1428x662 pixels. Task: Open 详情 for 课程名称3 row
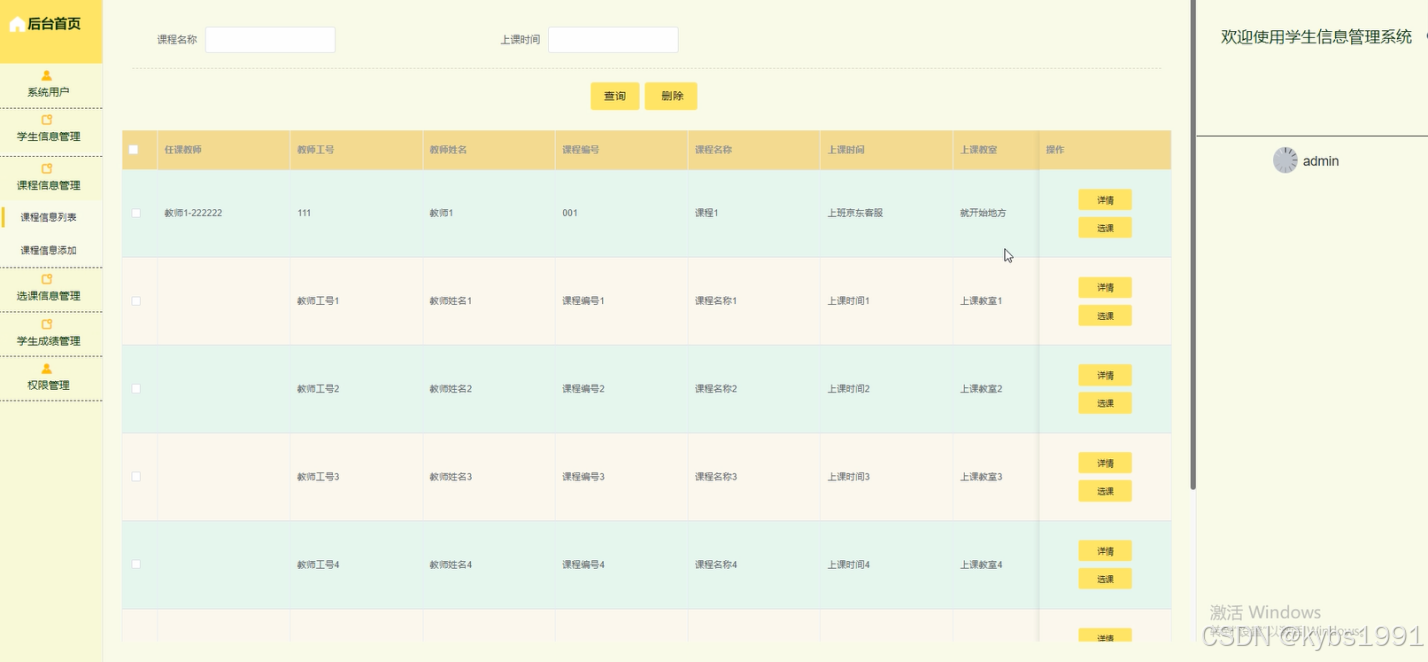1105,463
